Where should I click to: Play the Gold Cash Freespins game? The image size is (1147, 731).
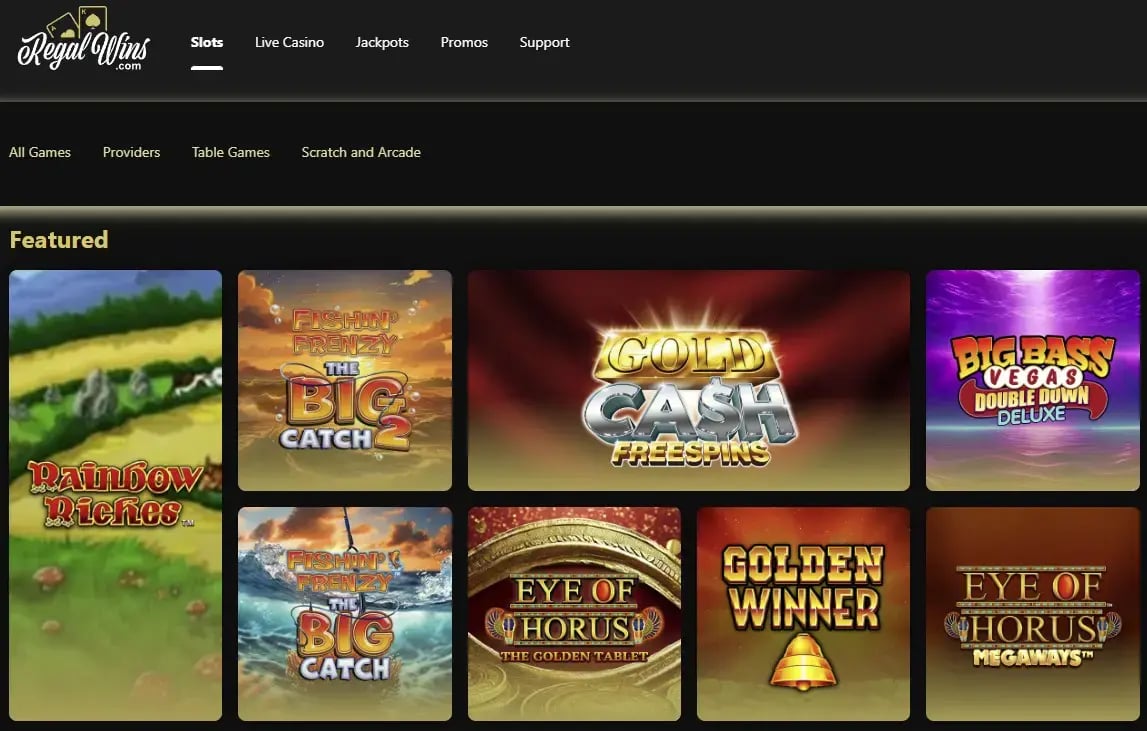688,381
